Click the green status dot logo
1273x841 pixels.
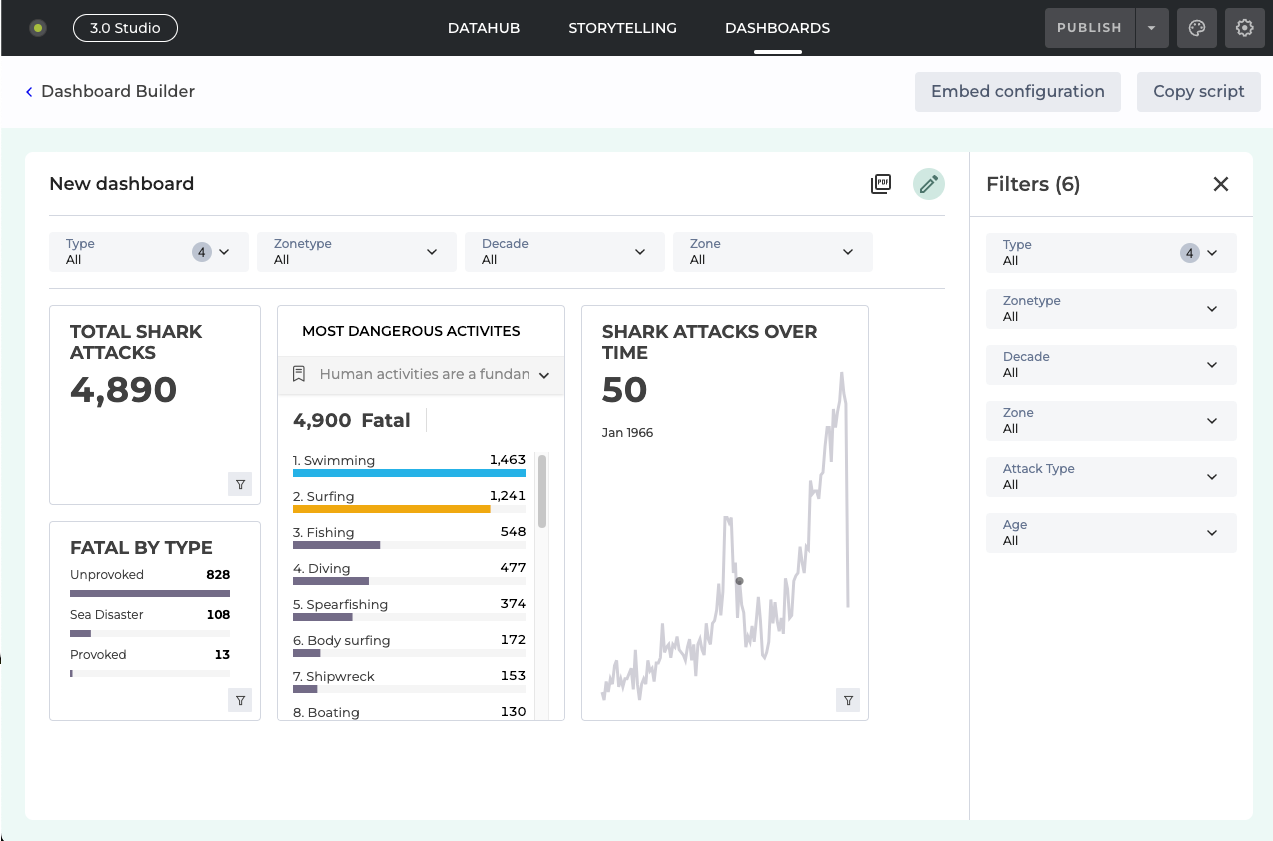coord(38,28)
